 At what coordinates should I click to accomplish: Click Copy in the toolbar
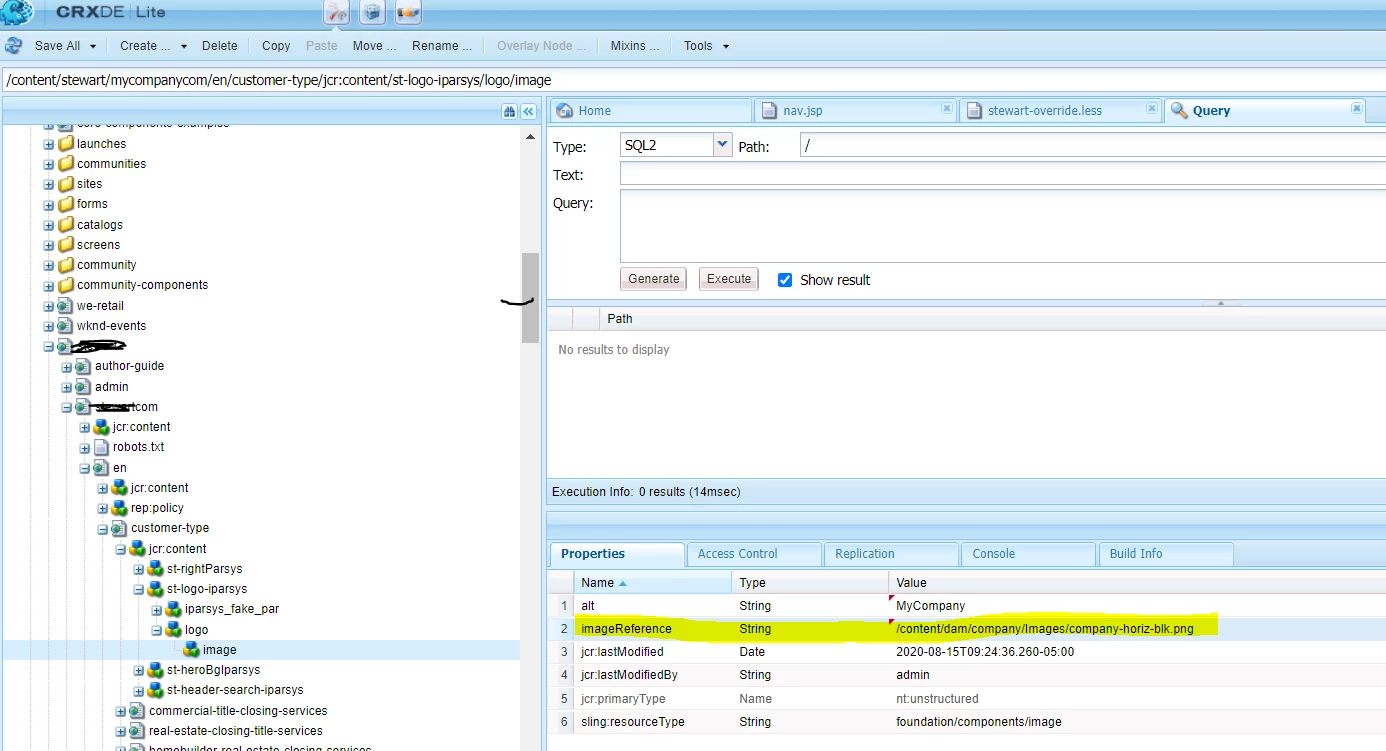point(276,46)
